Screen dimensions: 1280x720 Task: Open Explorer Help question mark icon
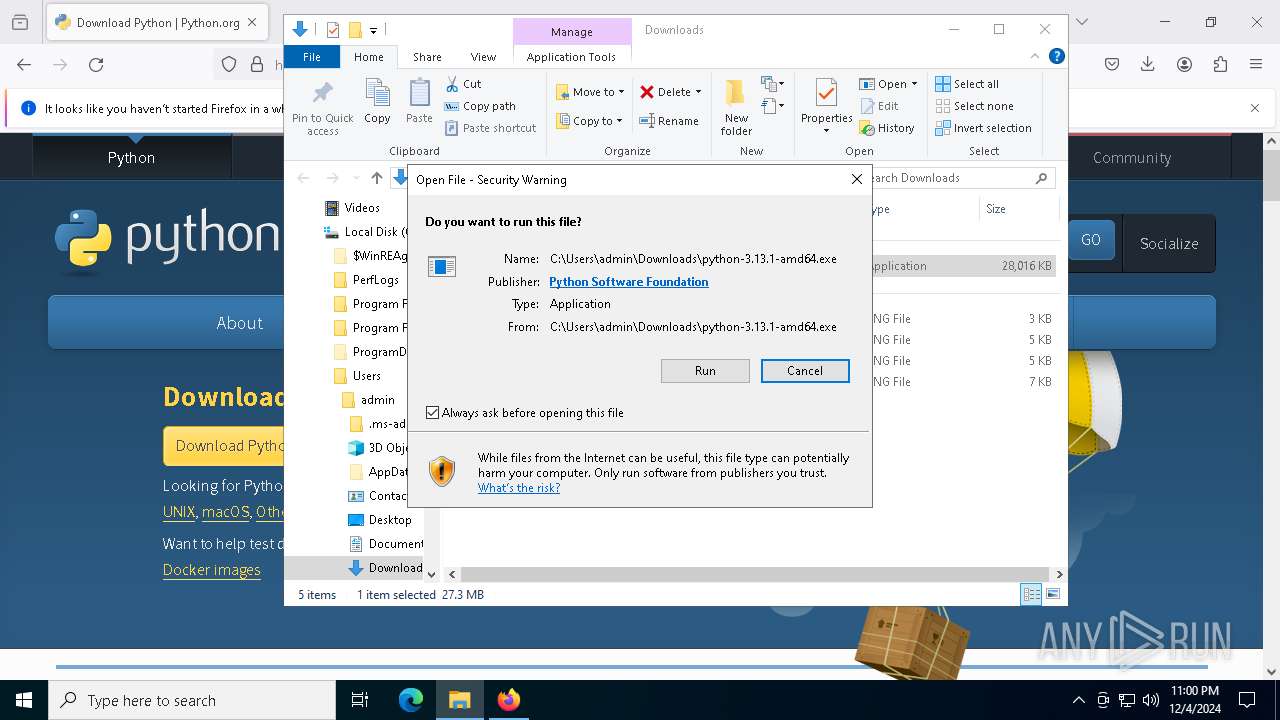(x=1056, y=57)
